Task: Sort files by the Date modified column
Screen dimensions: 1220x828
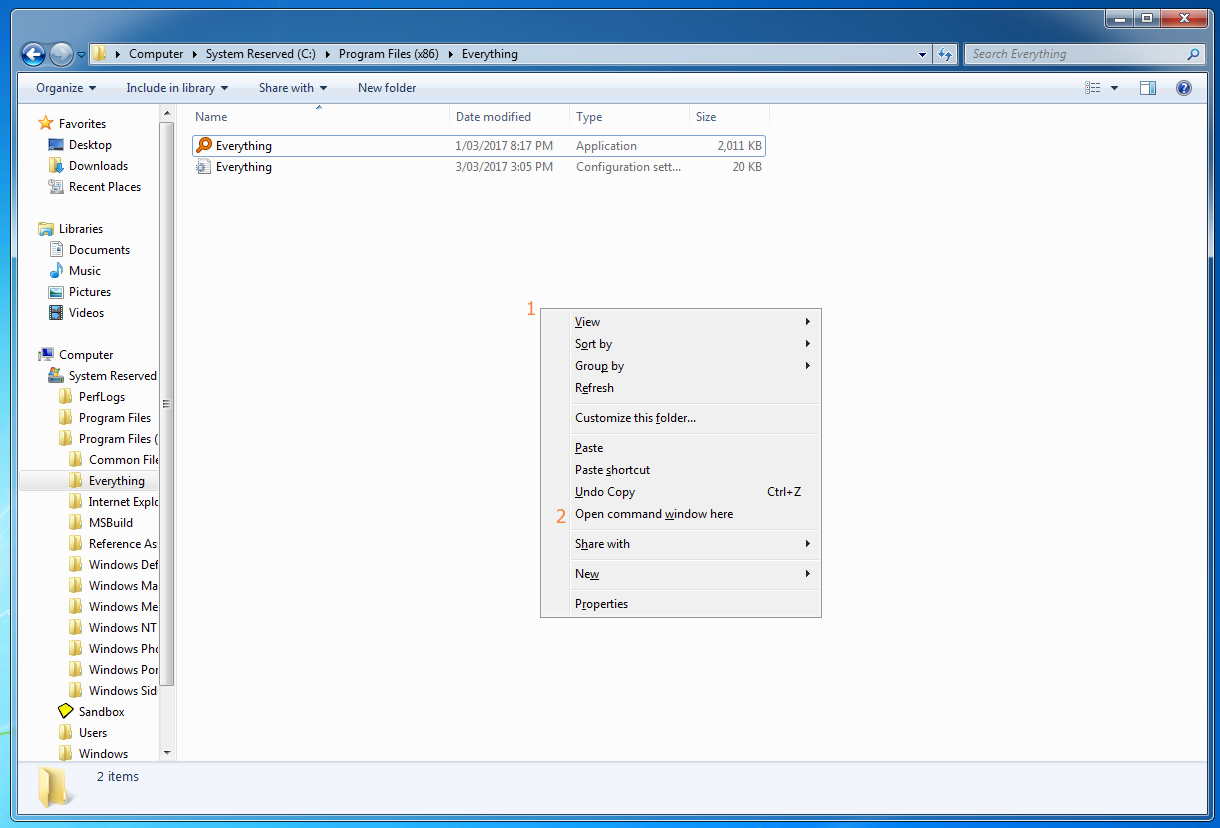Action: point(509,117)
